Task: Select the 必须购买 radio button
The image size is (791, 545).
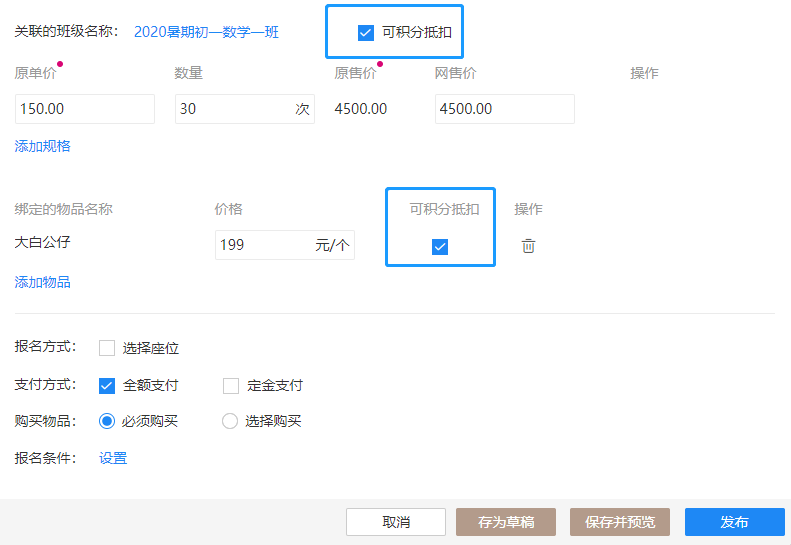Action: [x=108, y=421]
